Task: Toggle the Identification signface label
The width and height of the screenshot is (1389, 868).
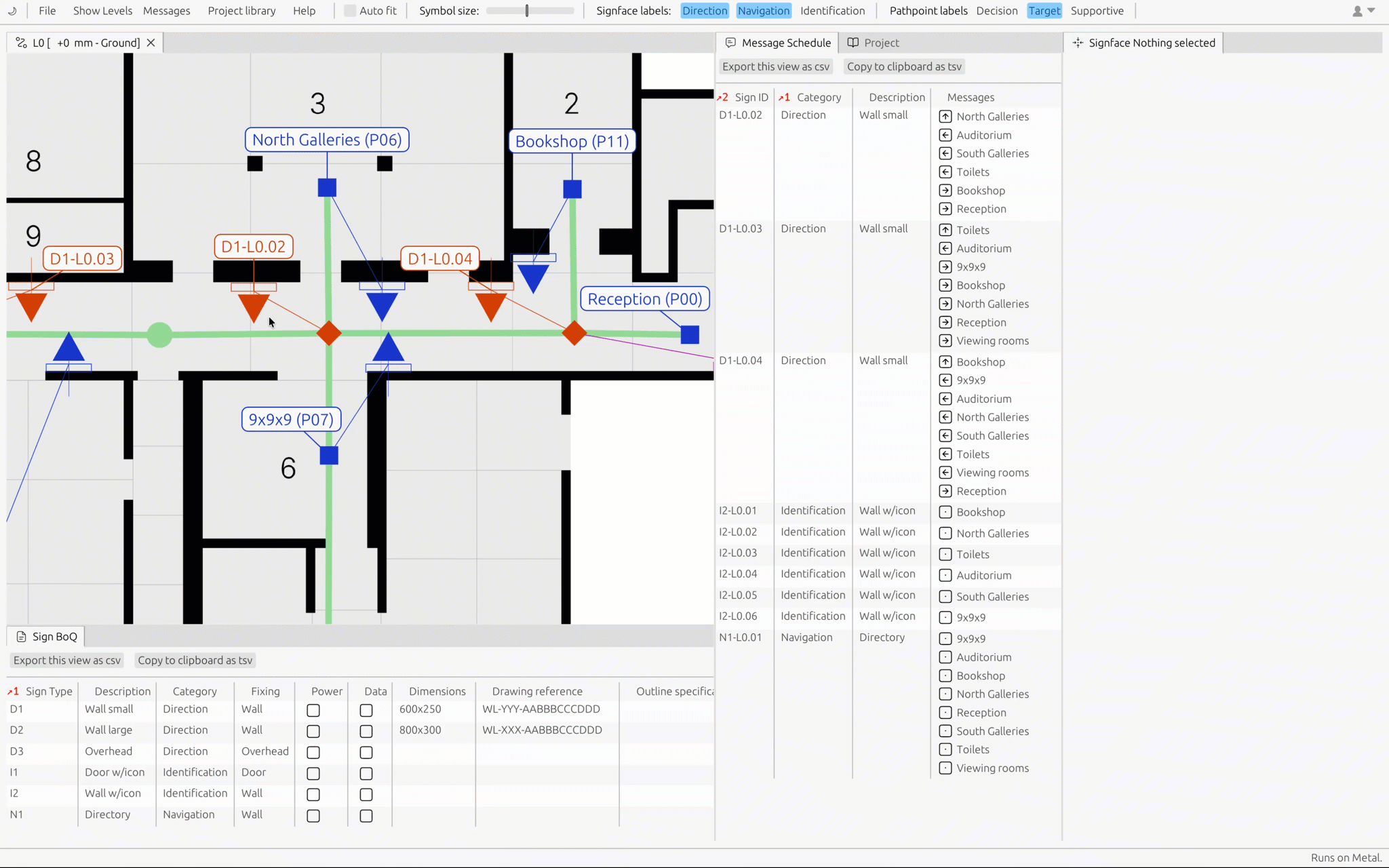Action: pyautogui.click(x=832, y=11)
